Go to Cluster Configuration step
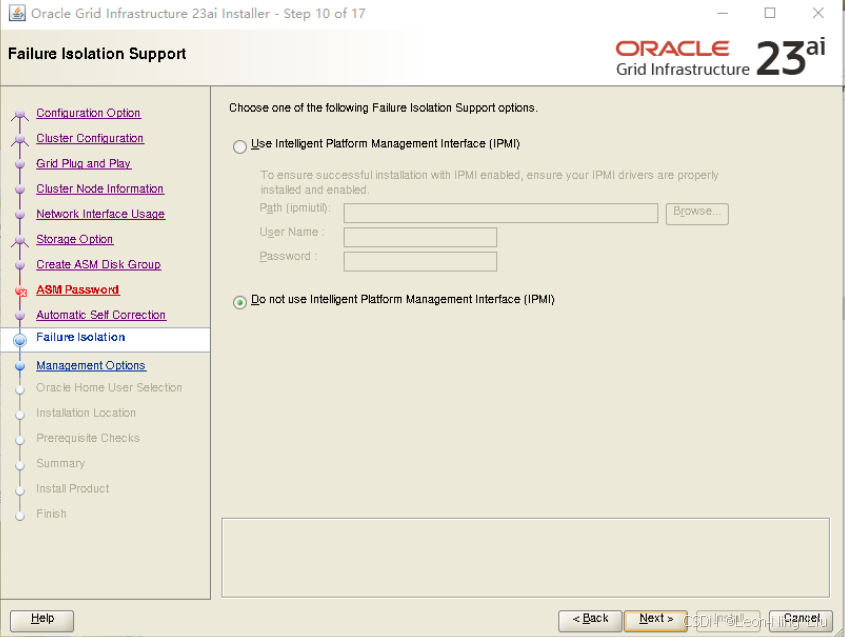 pyautogui.click(x=90, y=139)
